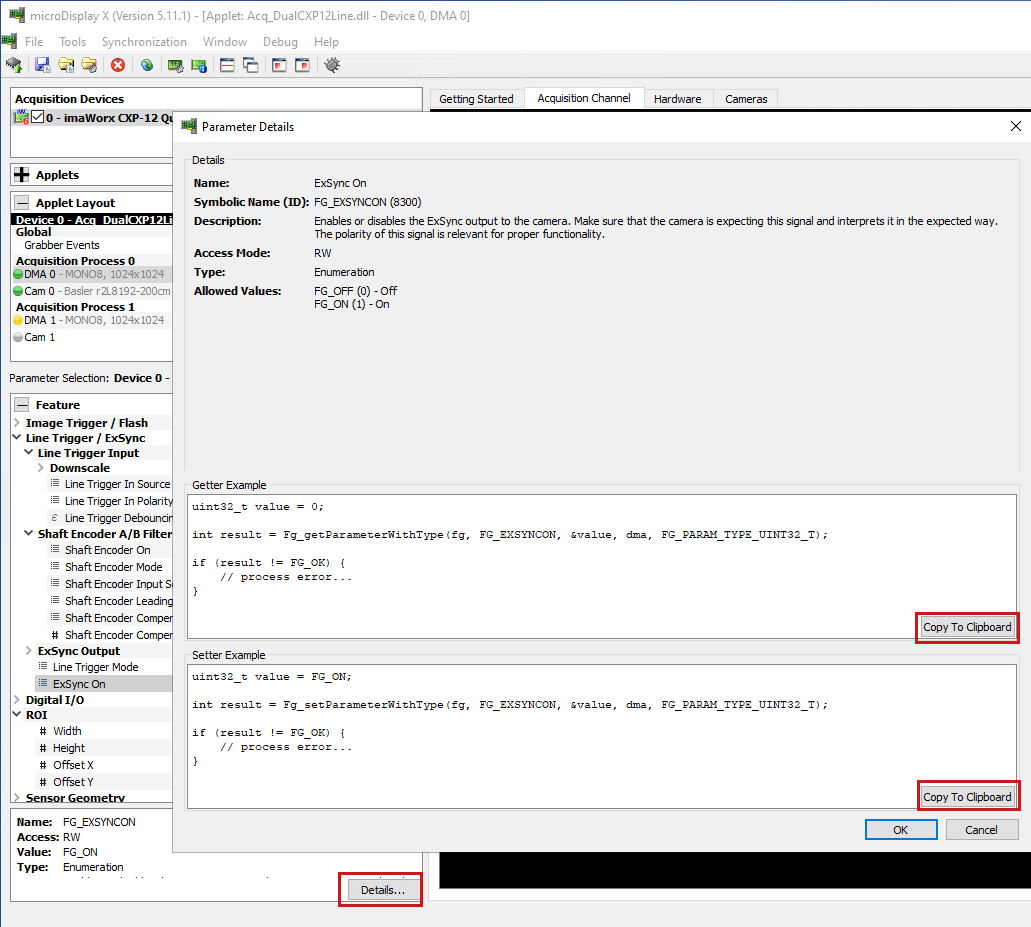Click the board information icon
The height and width of the screenshot is (927, 1031).
[x=199, y=65]
